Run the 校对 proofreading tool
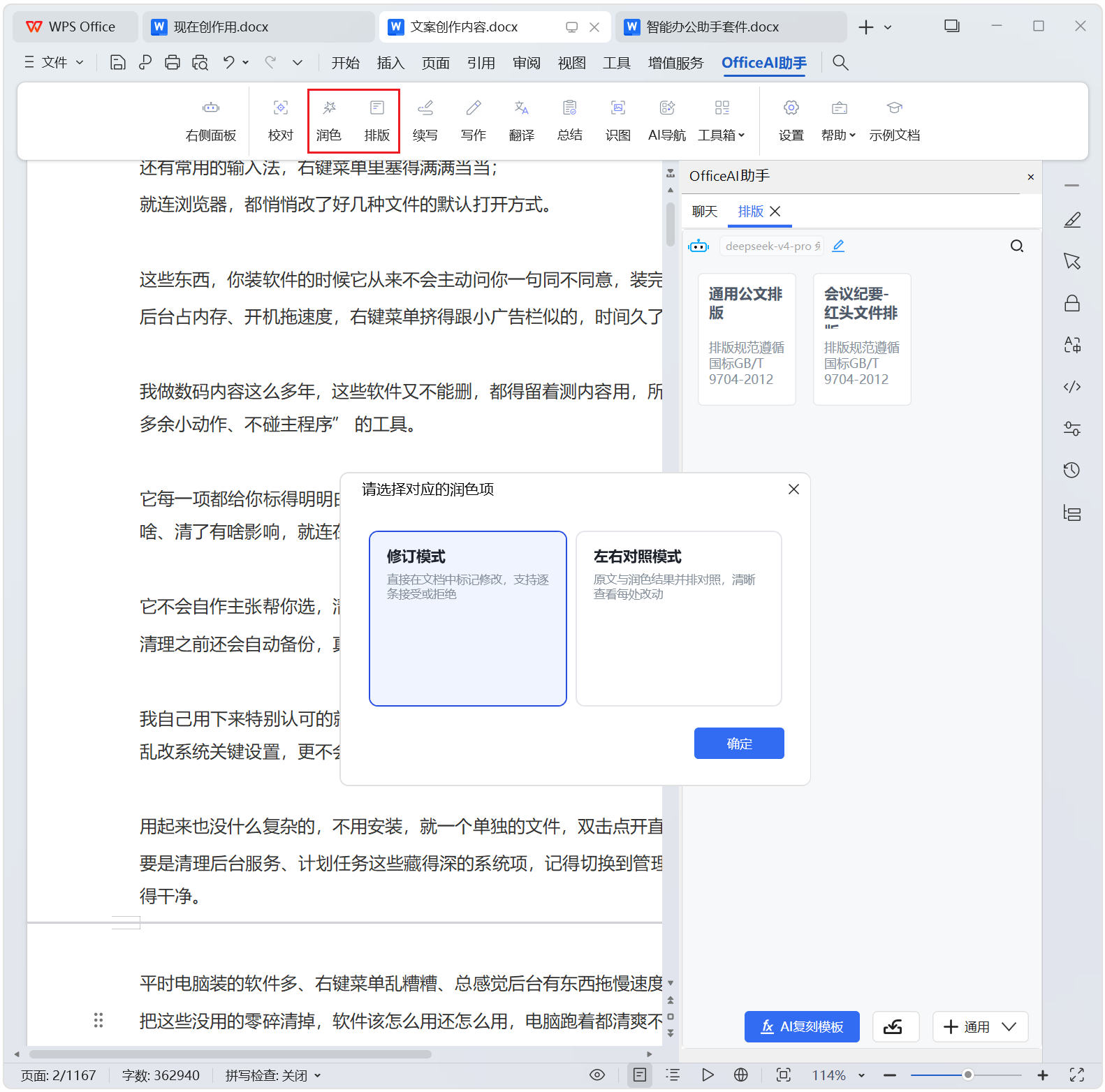Image resolution: width=1105 pixels, height=1092 pixels. tap(281, 121)
